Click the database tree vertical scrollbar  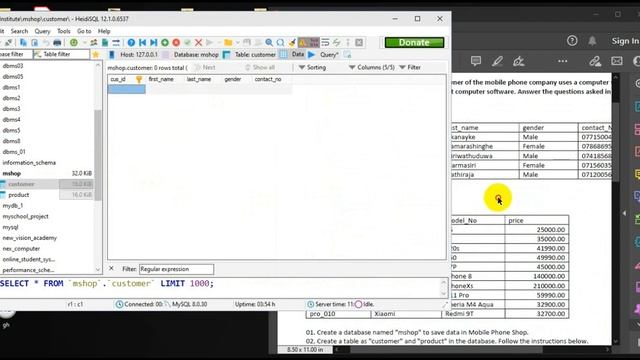[98, 155]
